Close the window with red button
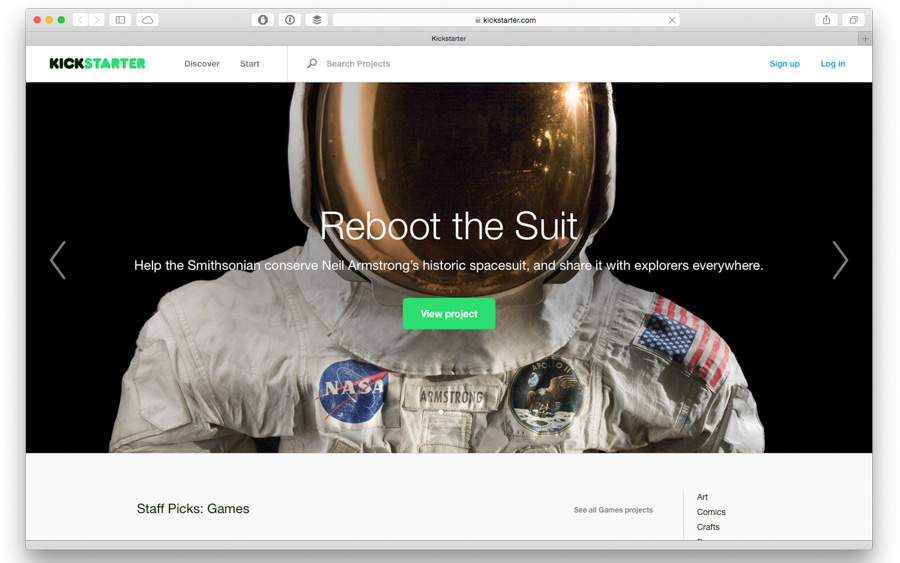Image resolution: width=900 pixels, height=563 pixels. (37, 20)
